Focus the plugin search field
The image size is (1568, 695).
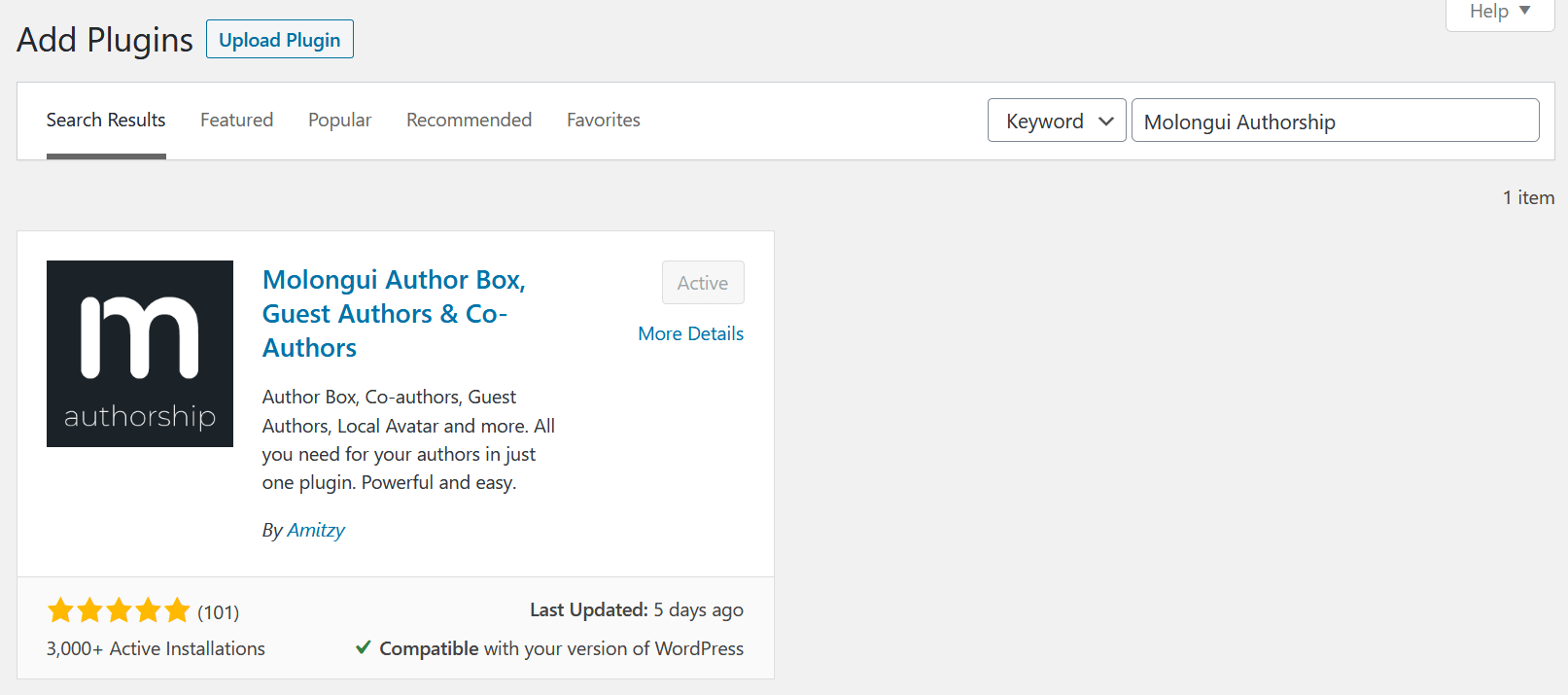coord(1336,121)
